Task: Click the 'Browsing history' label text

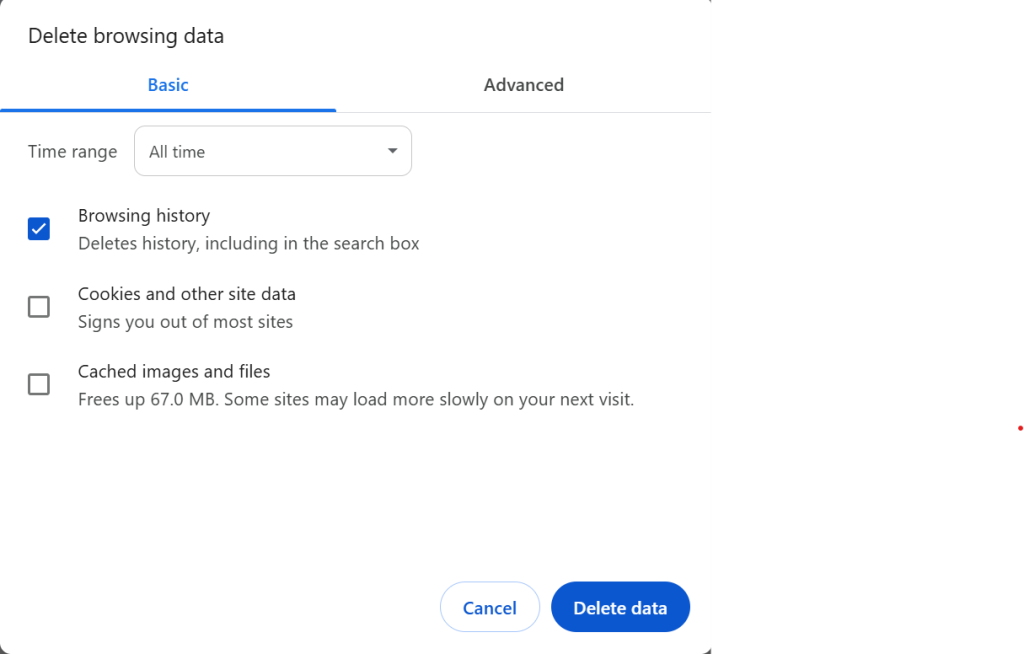Action: point(144,216)
